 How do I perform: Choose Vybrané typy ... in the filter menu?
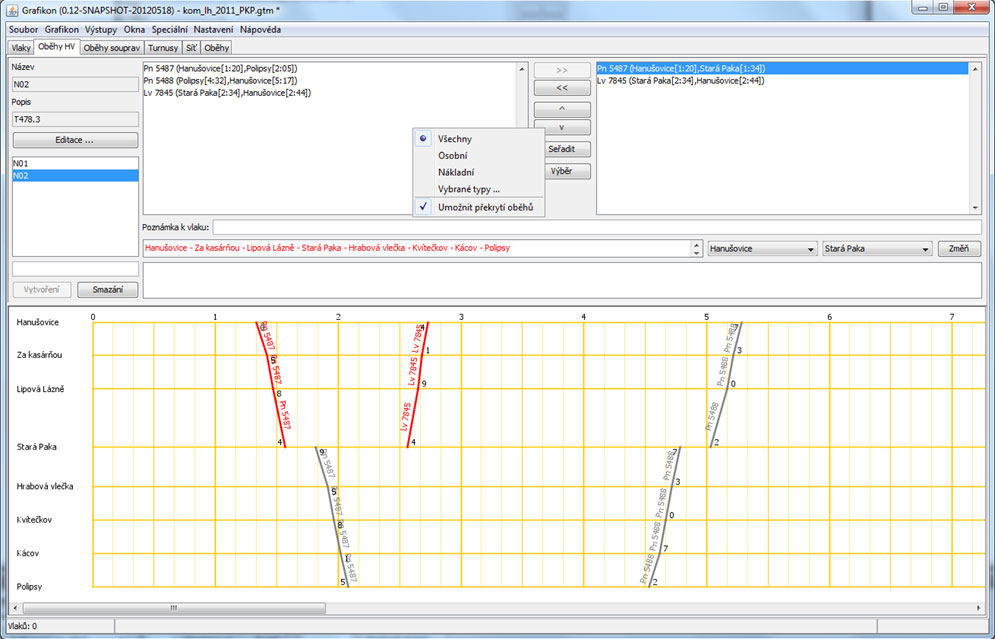coord(478,189)
